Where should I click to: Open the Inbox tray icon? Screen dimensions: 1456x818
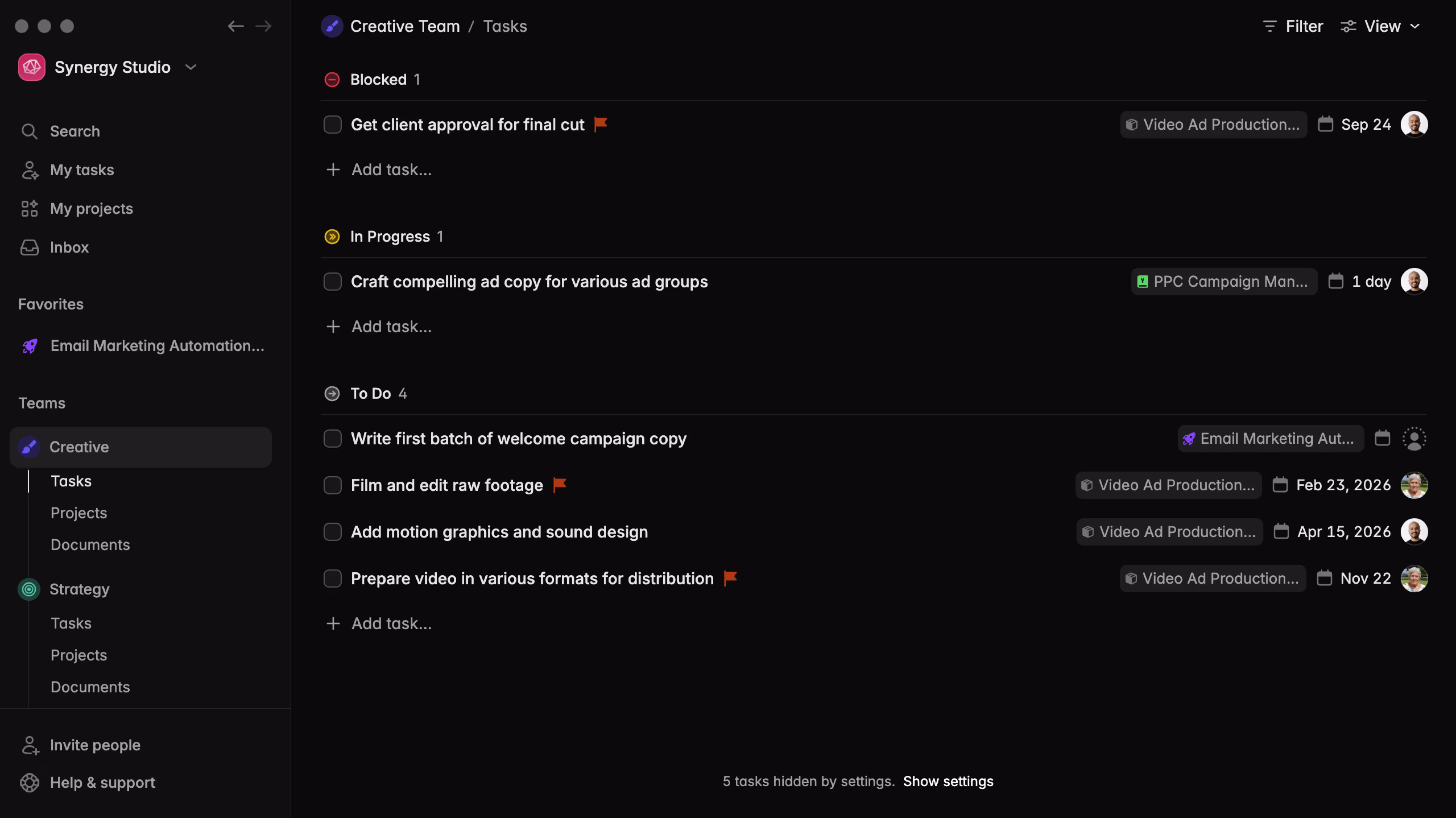pos(30,248)
